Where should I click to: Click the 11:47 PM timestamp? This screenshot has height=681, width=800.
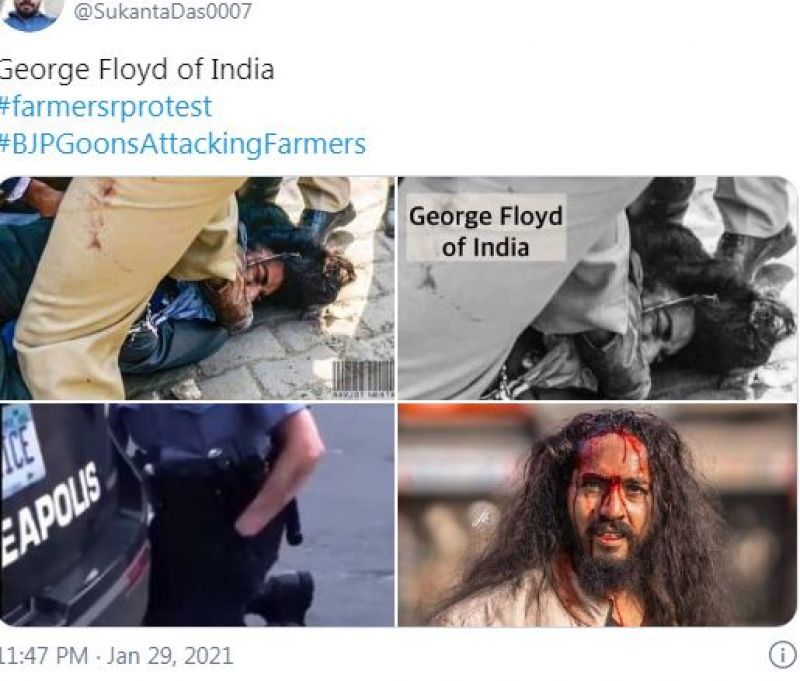[46, 656]
